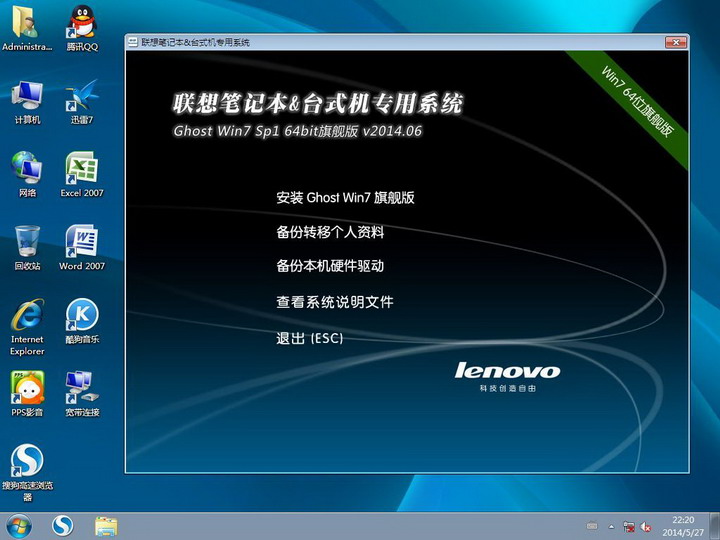Launch PPS影音 video player icon
The height and width of the screenshot is (540, 720).
coord(27,389)
